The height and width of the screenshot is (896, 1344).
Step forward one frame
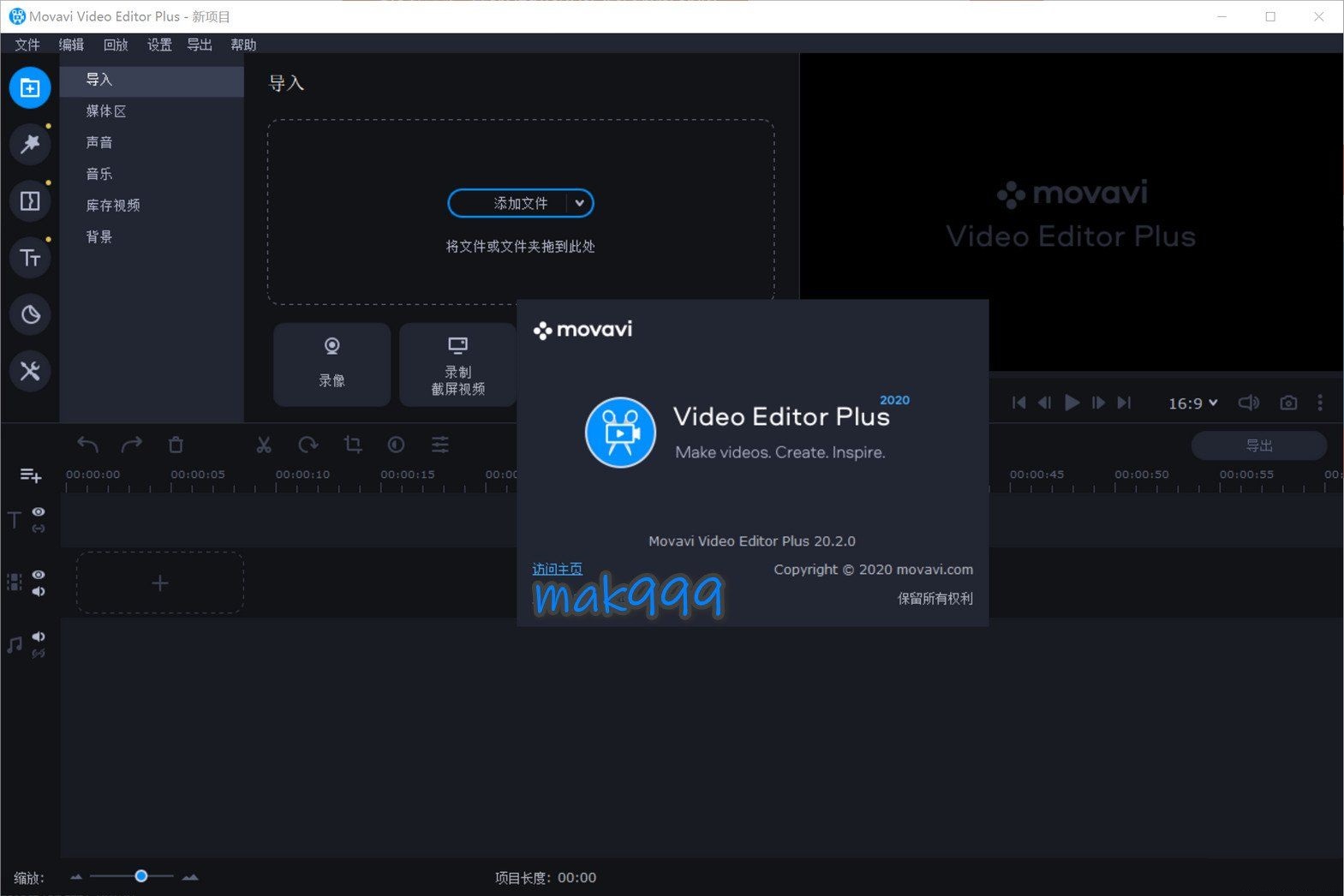coord(1098,403)
